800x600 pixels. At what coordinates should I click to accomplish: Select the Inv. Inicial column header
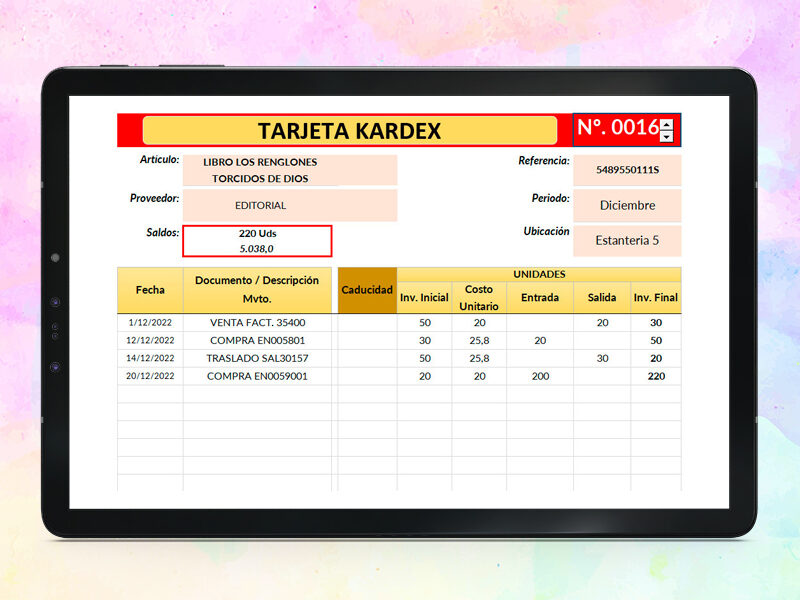(424, 297)
